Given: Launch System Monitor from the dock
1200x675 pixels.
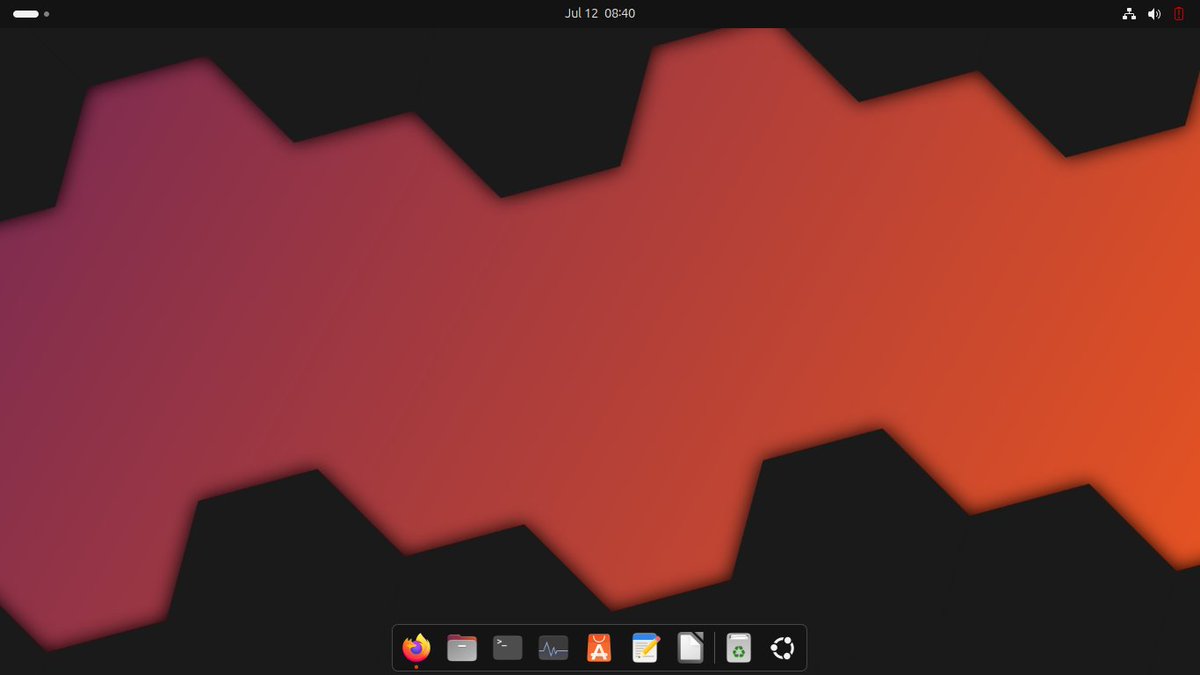Looking at the screenshot, I should coord(553,648).
